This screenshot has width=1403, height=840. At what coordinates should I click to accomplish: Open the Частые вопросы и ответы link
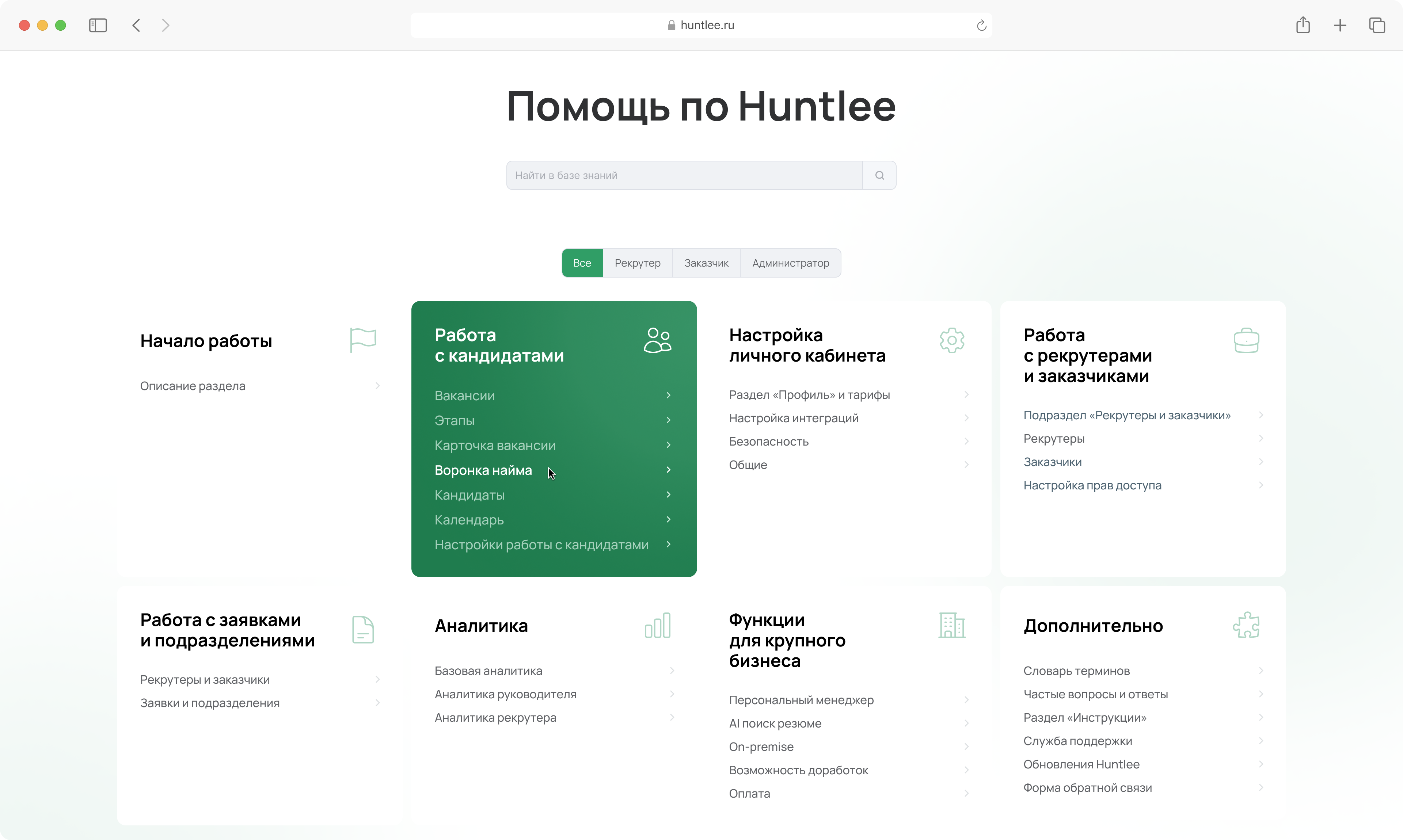[x=1096, y=694]
